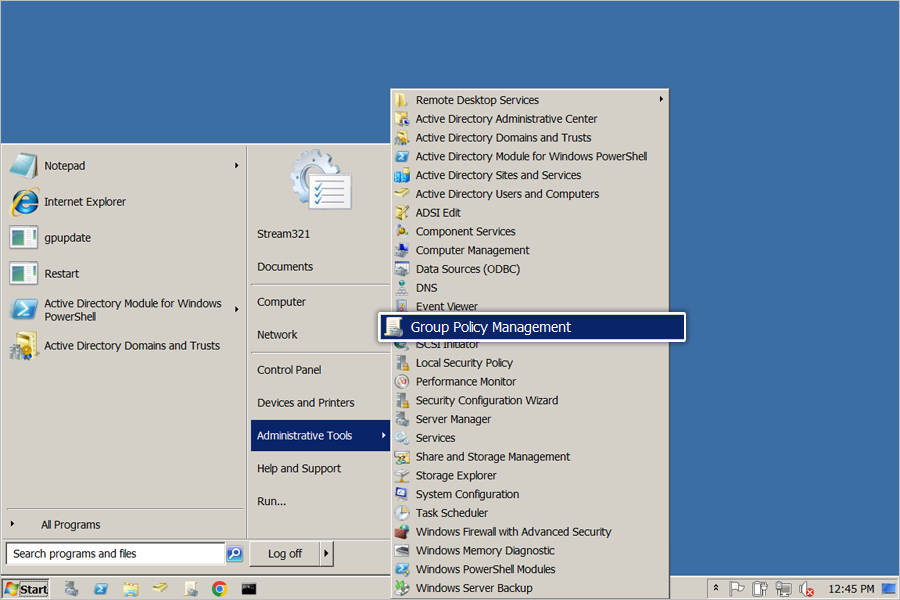Expand the Active Directory Module PowerShell jump list arrow
This screenshot has width=900, height=600.
[236, 309]
